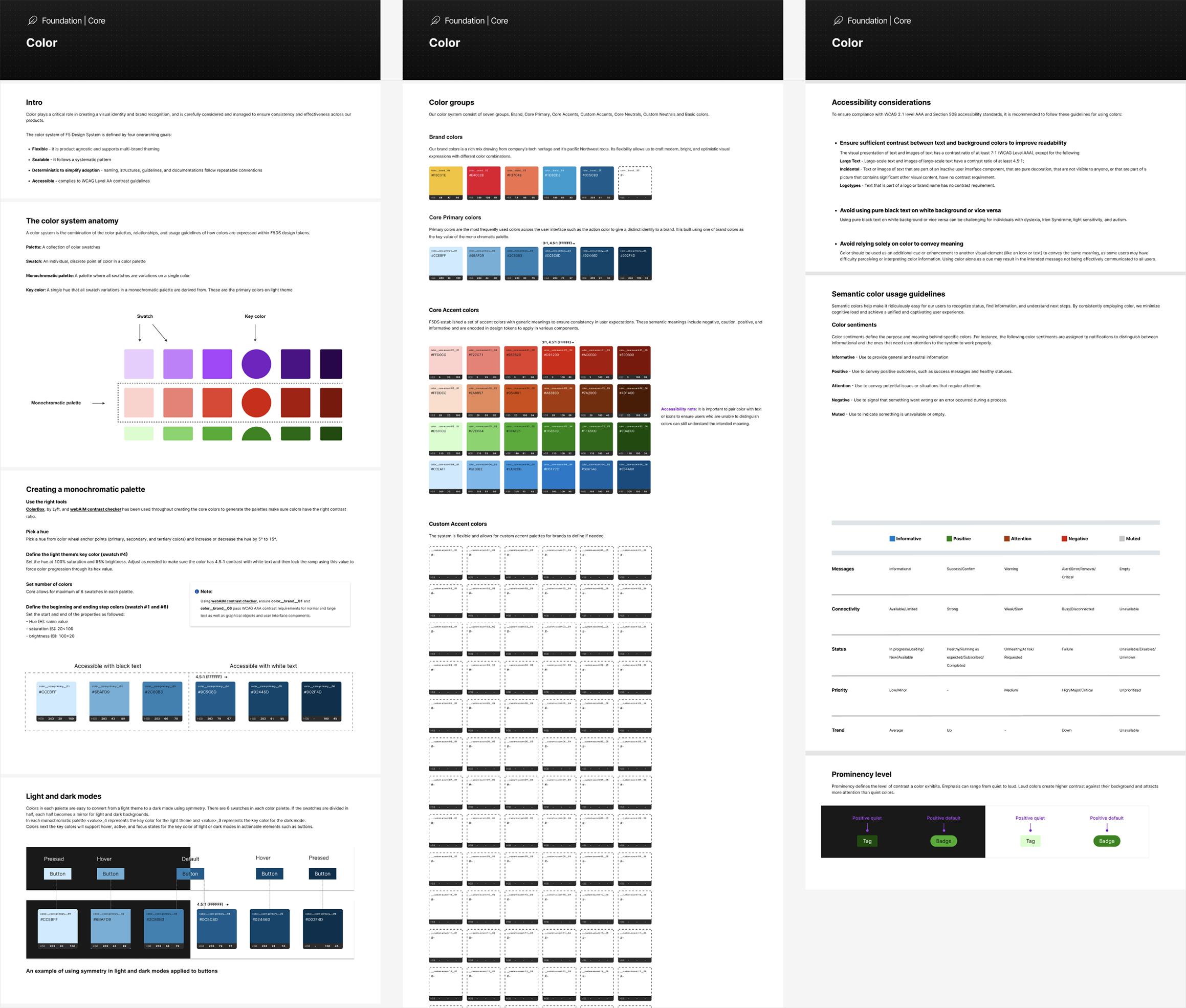The image size is (1186, 1008).
Task: Select core accent swatch #EA8857
Action: click(x=484, y=401)
